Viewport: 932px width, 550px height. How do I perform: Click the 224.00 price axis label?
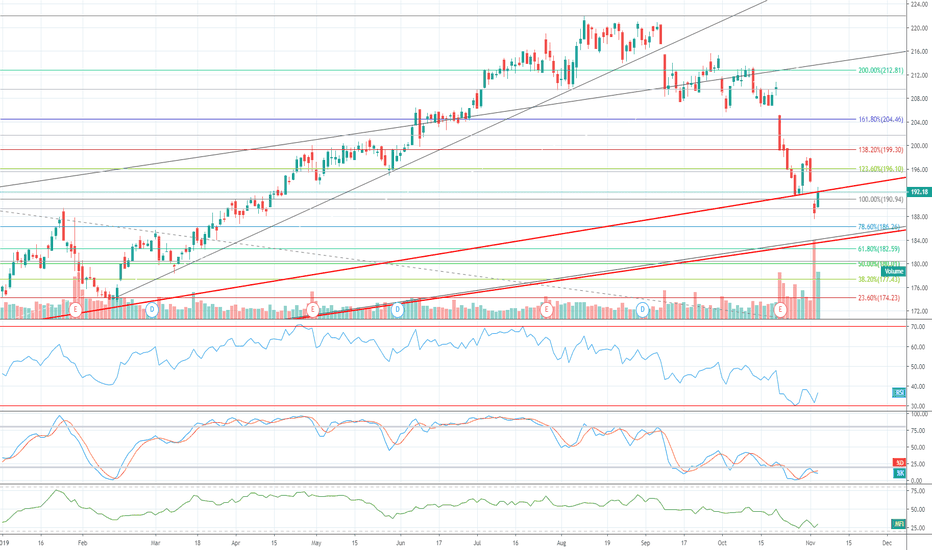point(920,4)
